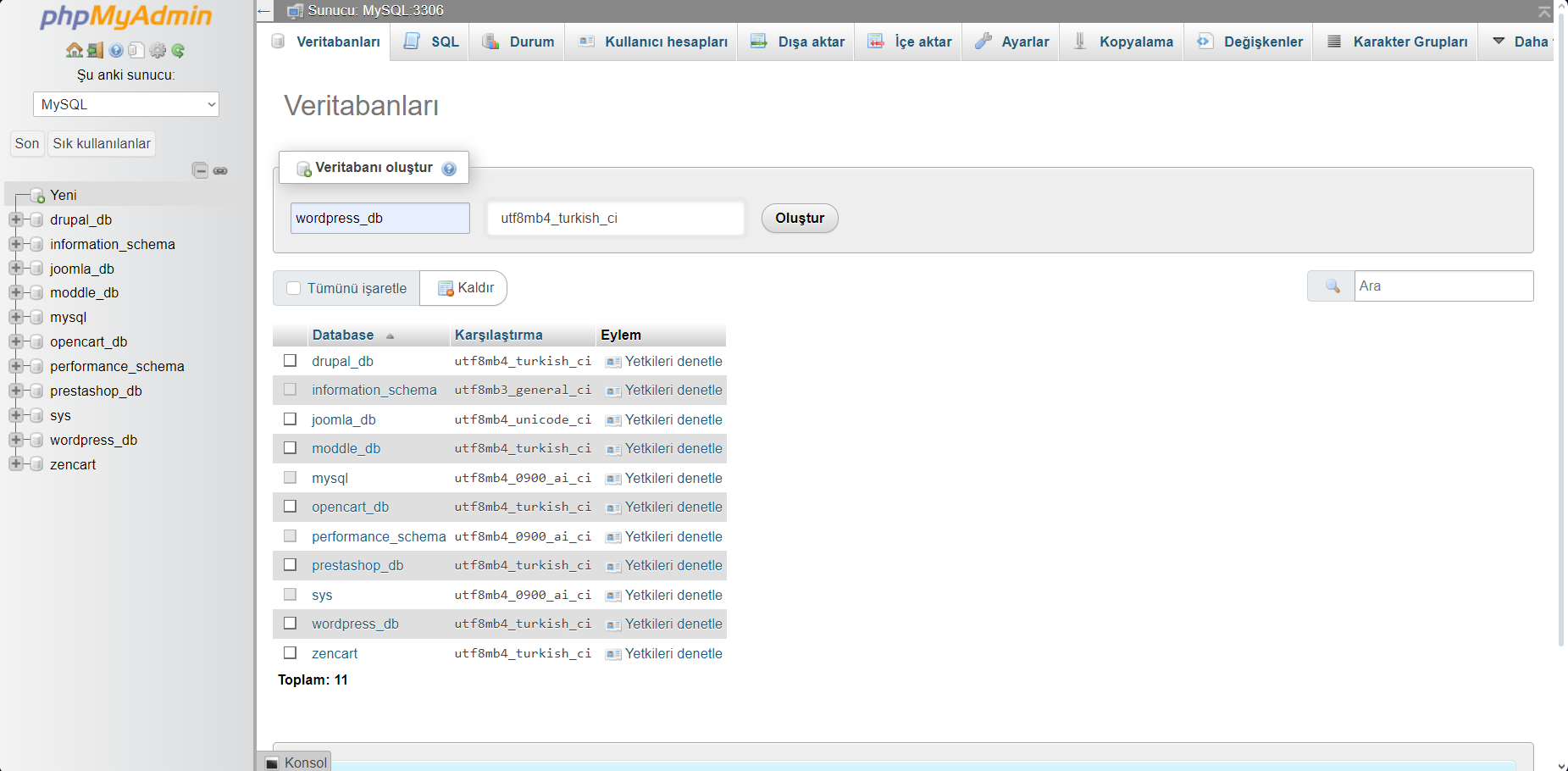This screenshot has height=771, width=1568.
Task: Click privileges icon in mysql row
Action: 613,479
